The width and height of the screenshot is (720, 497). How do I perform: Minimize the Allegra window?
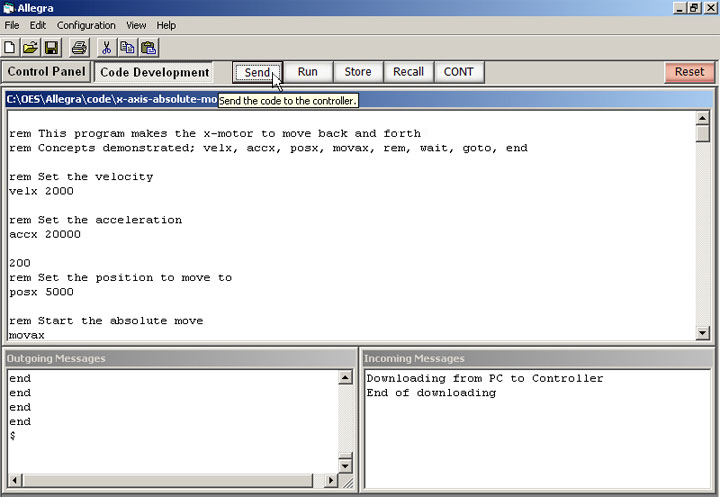click(x=680, y=8)
